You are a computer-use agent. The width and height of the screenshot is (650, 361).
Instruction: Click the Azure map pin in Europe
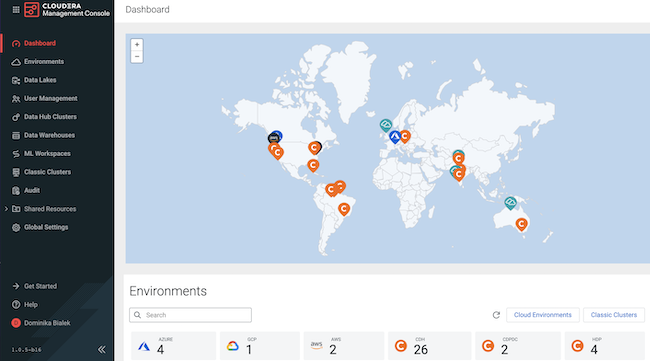tap(395, 136)
